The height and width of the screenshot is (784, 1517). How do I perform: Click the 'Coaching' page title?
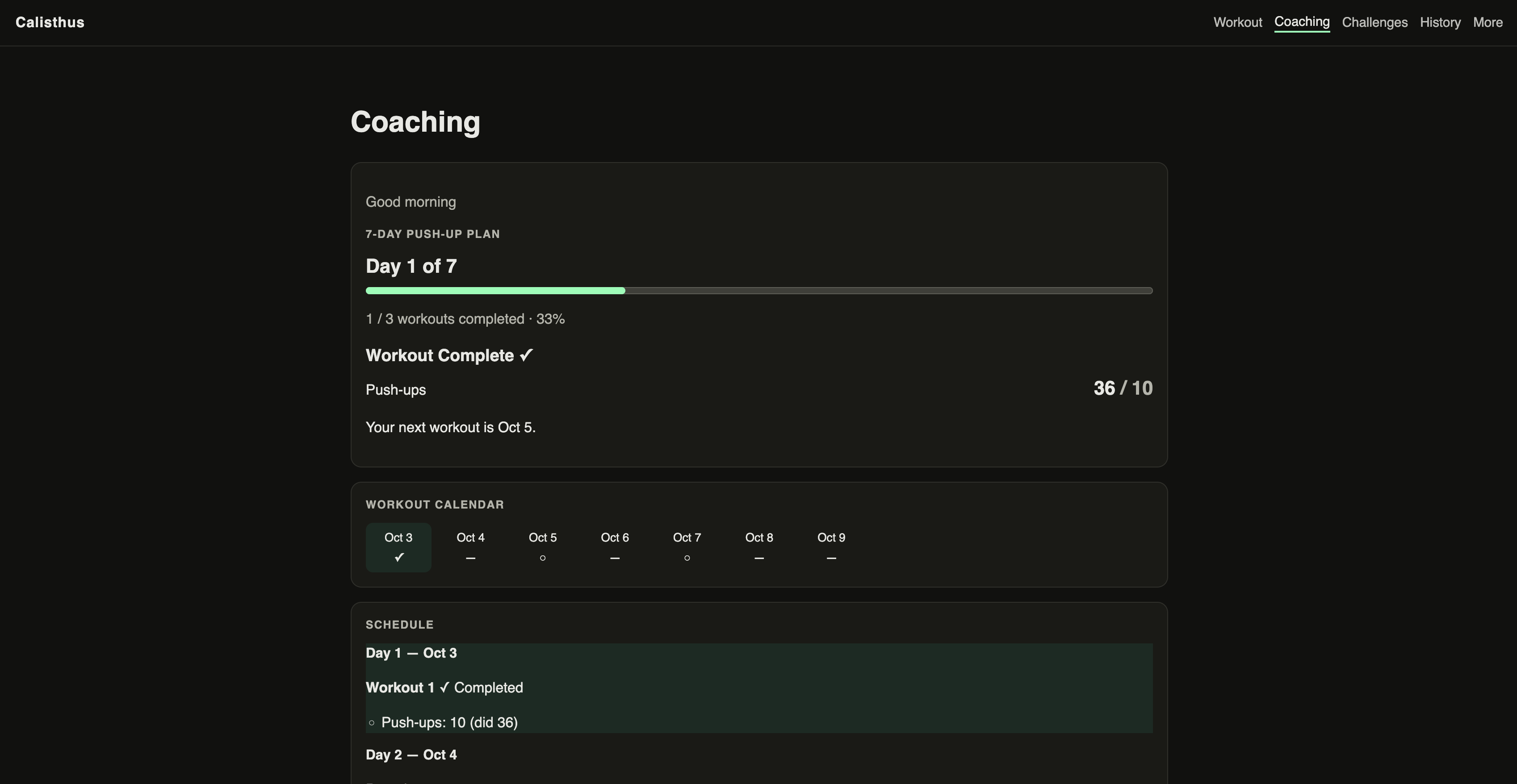click(415, 122)
